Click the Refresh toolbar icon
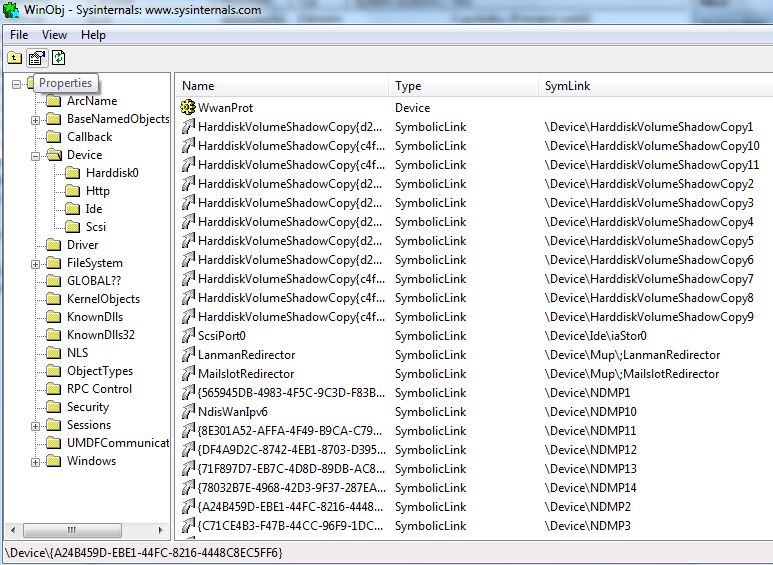The width and height of the screenshot is (773, 565). [x=58, y=58]
